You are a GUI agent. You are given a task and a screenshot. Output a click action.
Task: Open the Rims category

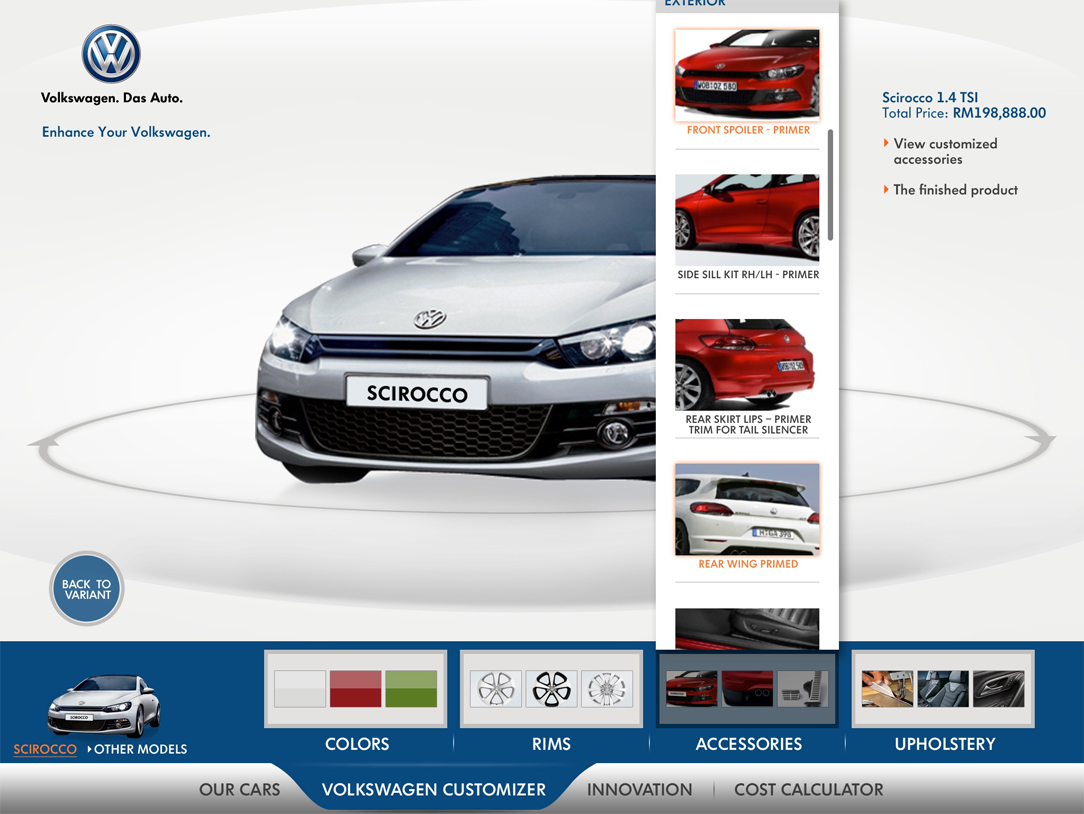pos(551,744)
